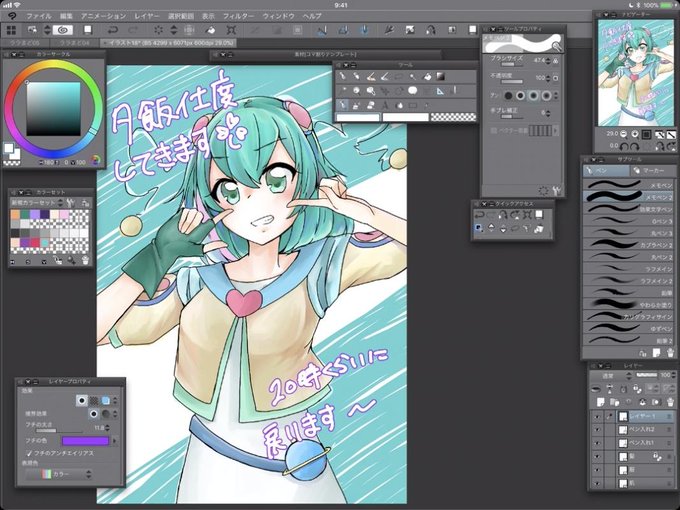Image resolution: width=680 pixels, height=510 pixels.
Task: Toggle visibility of レイヤー1 layer
Action: [597, 416]
